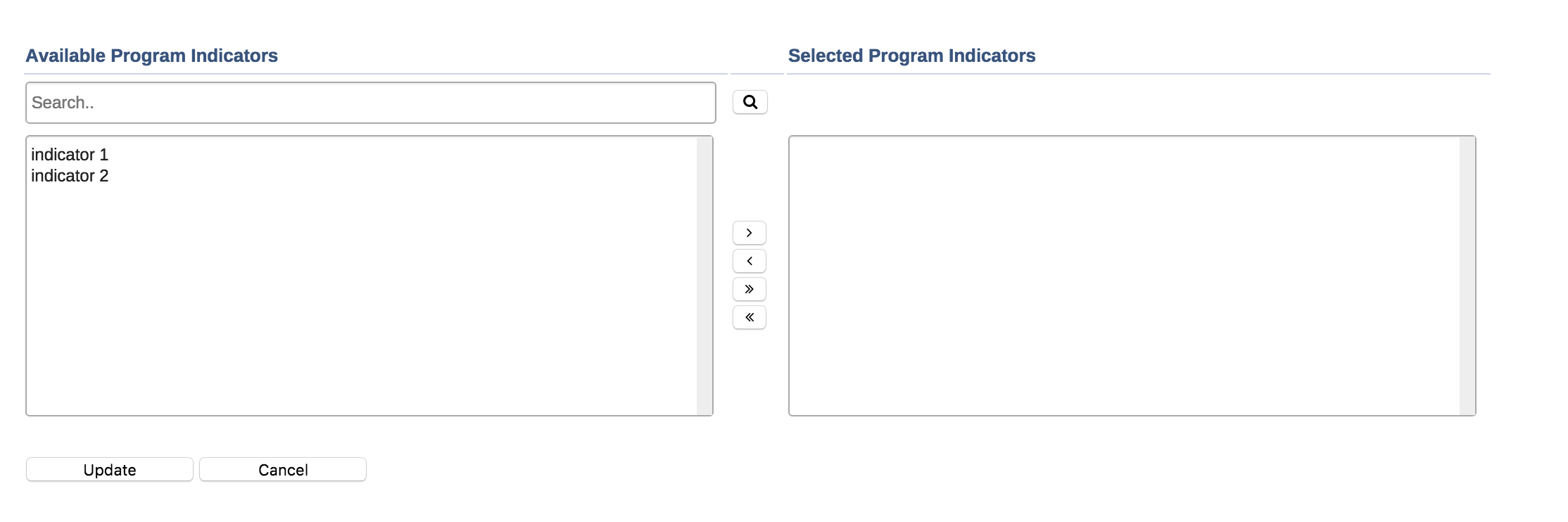Click the Available Program Indicators heading
This screenshot has height=522, width=1568.
coord(152,56)
